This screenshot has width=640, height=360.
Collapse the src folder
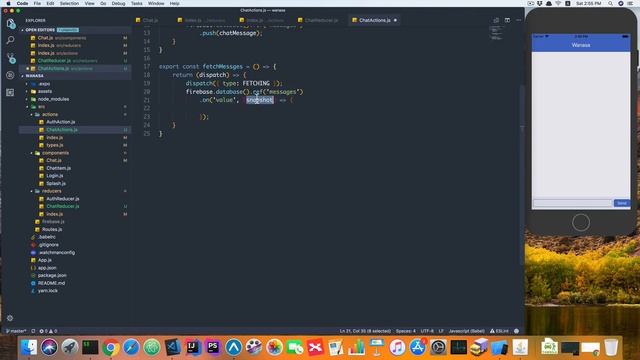tap(41, 107)
